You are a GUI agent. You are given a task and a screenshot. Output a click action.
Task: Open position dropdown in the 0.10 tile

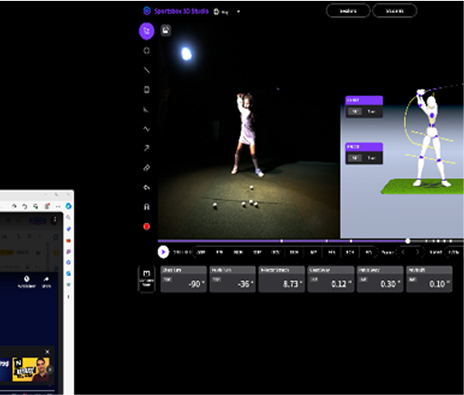(413, 279)
